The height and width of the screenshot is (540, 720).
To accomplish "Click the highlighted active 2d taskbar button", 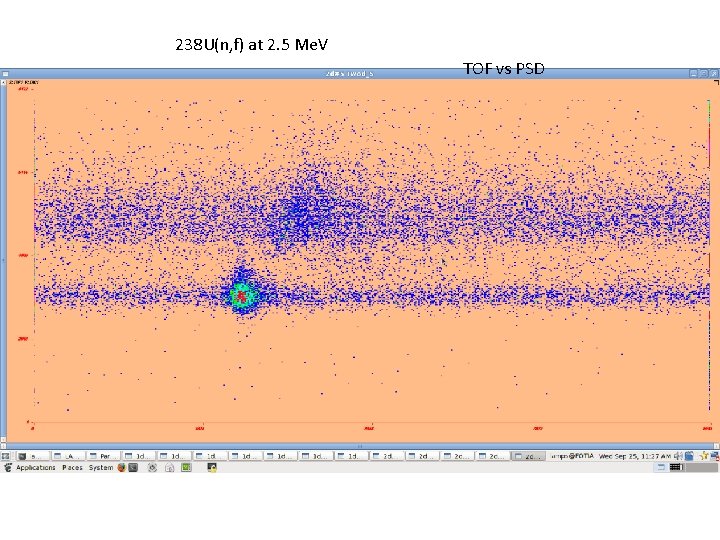I will tap(528, 456).
